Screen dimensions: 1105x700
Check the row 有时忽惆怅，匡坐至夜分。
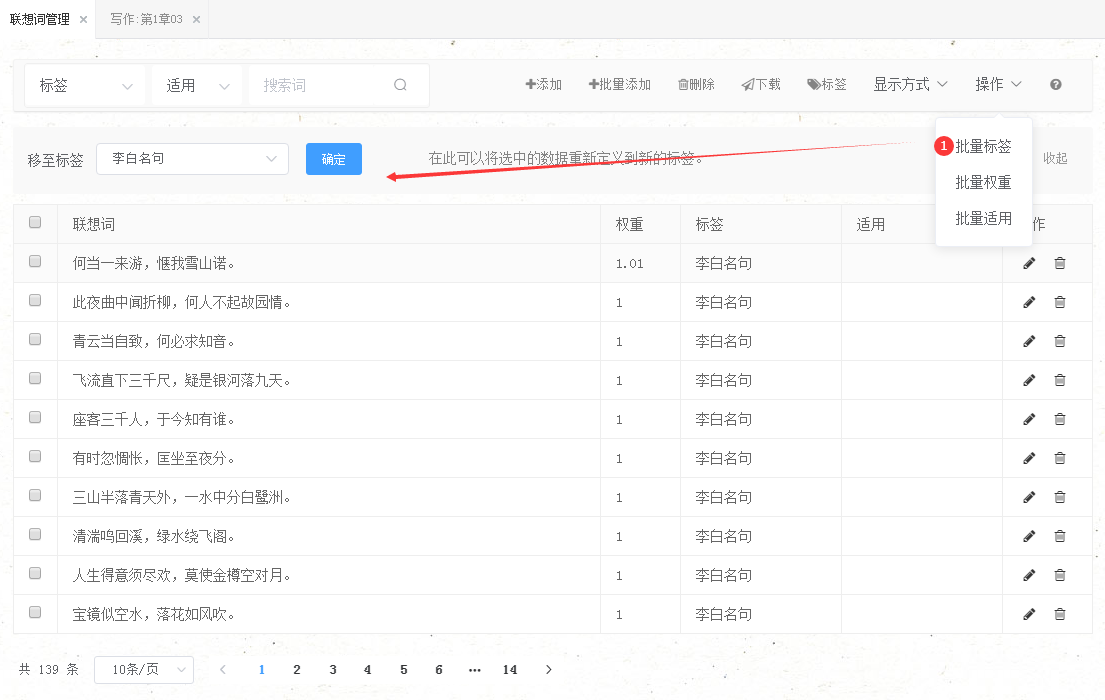(35, 456)
